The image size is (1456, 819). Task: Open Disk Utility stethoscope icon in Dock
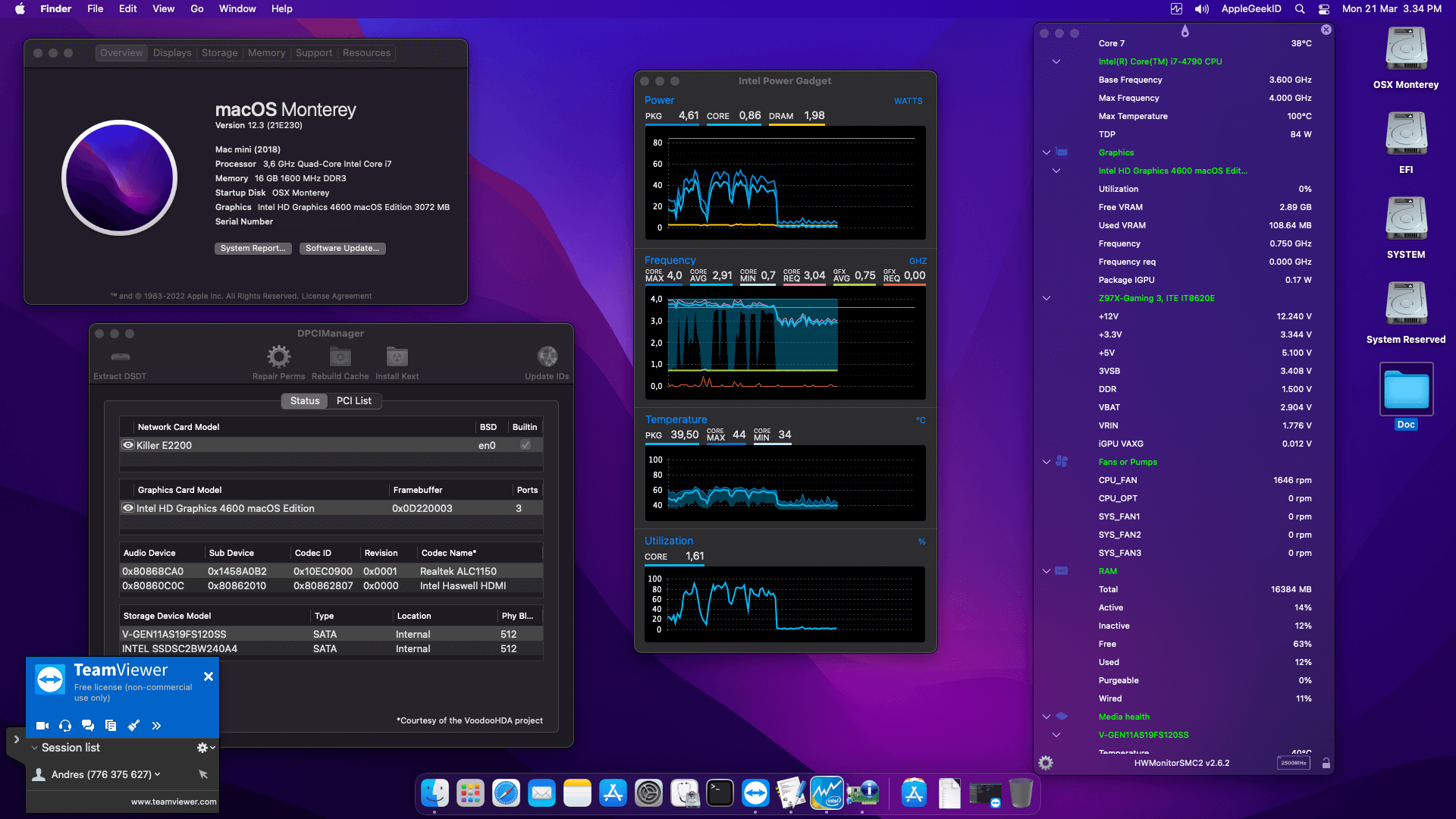pos(684,793)
